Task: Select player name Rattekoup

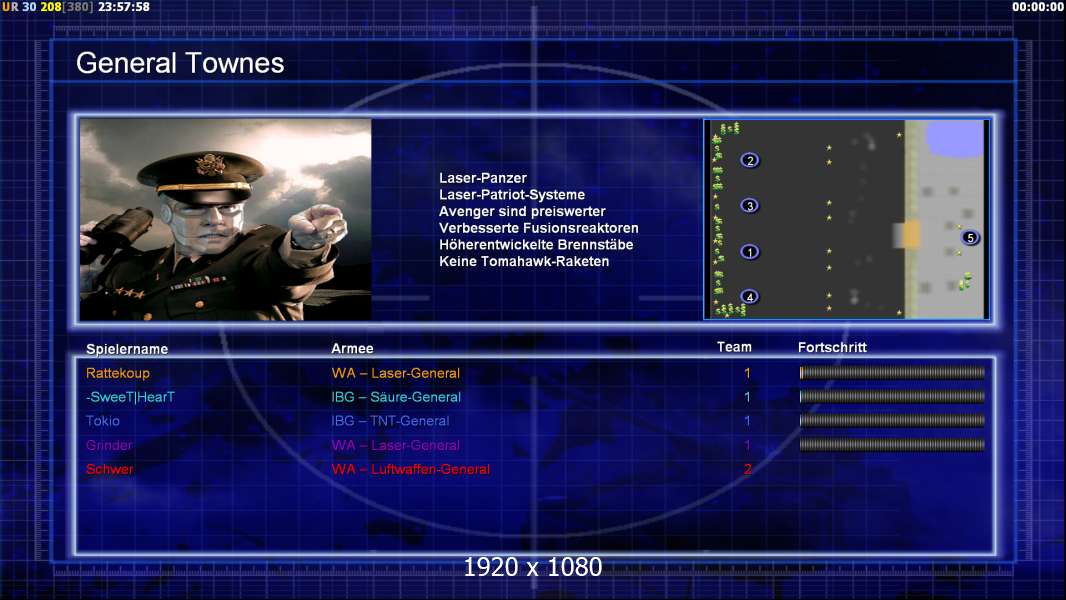Action: click(118, 373)
